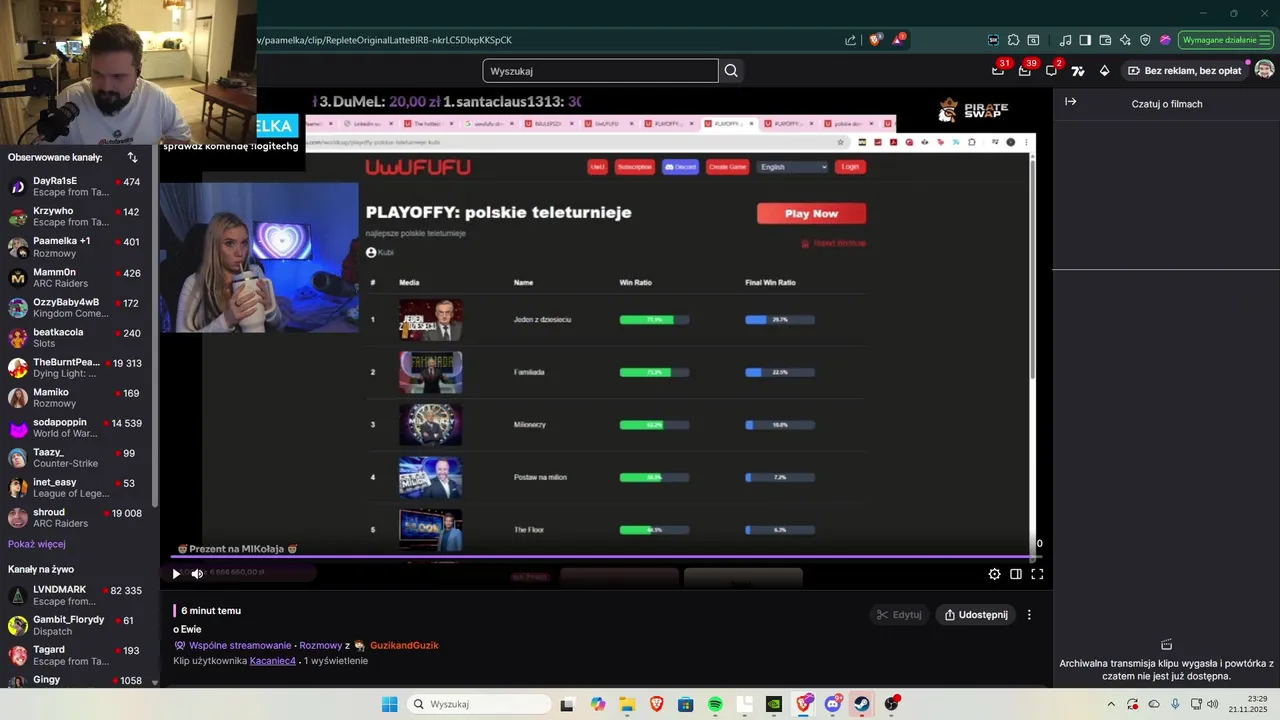Open Spotify from taskbar
Viewport: 1280px width, 720px height.
point(715,704)
